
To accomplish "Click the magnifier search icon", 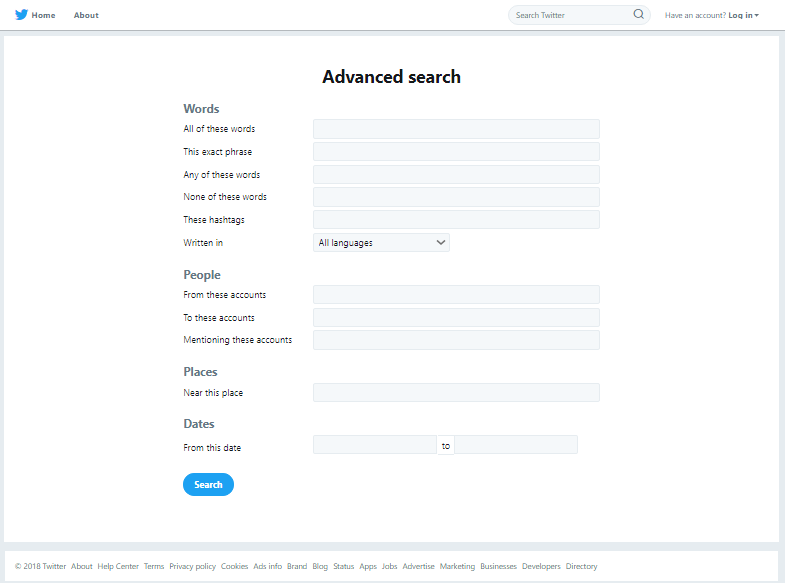I will point(639,15).
